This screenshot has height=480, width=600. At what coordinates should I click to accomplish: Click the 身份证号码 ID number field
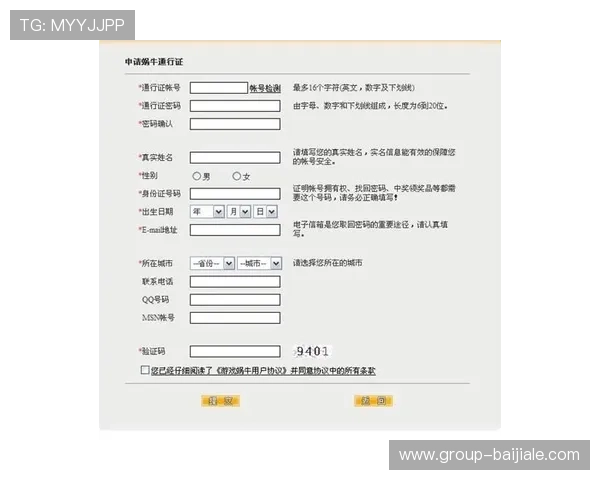[x=235, y=194]
